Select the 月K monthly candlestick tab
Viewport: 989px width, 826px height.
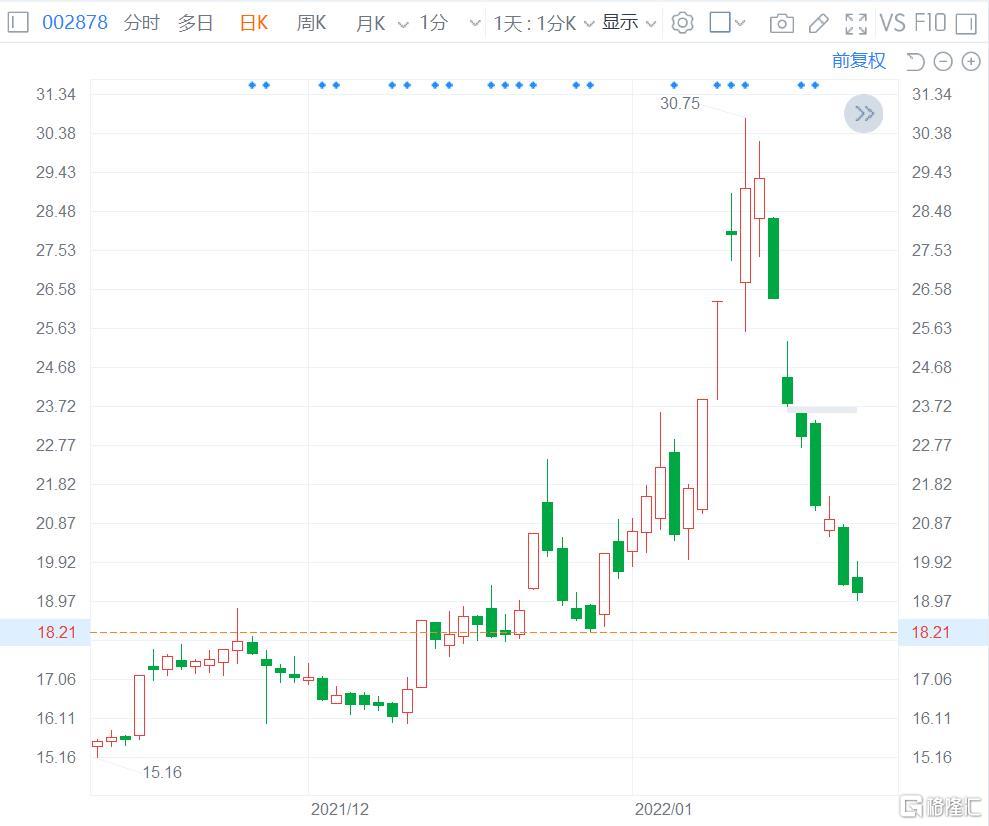pyautogui.click(x=371, y=24)
